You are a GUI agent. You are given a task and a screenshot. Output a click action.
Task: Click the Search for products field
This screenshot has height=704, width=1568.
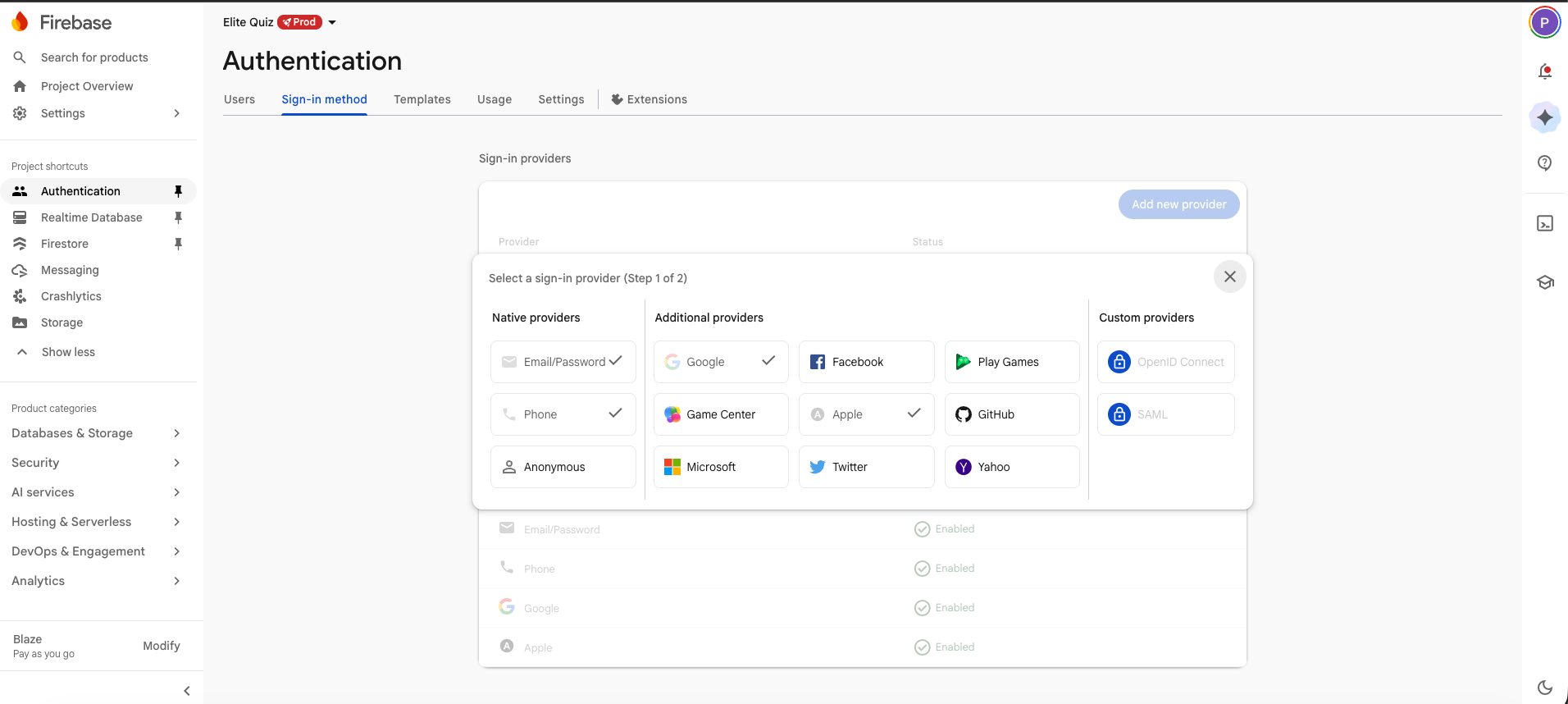point(94,57)
